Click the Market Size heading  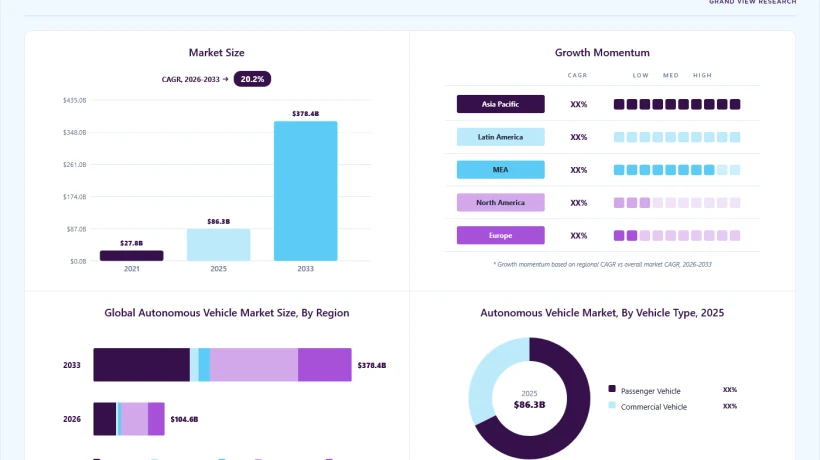point(217,53)
